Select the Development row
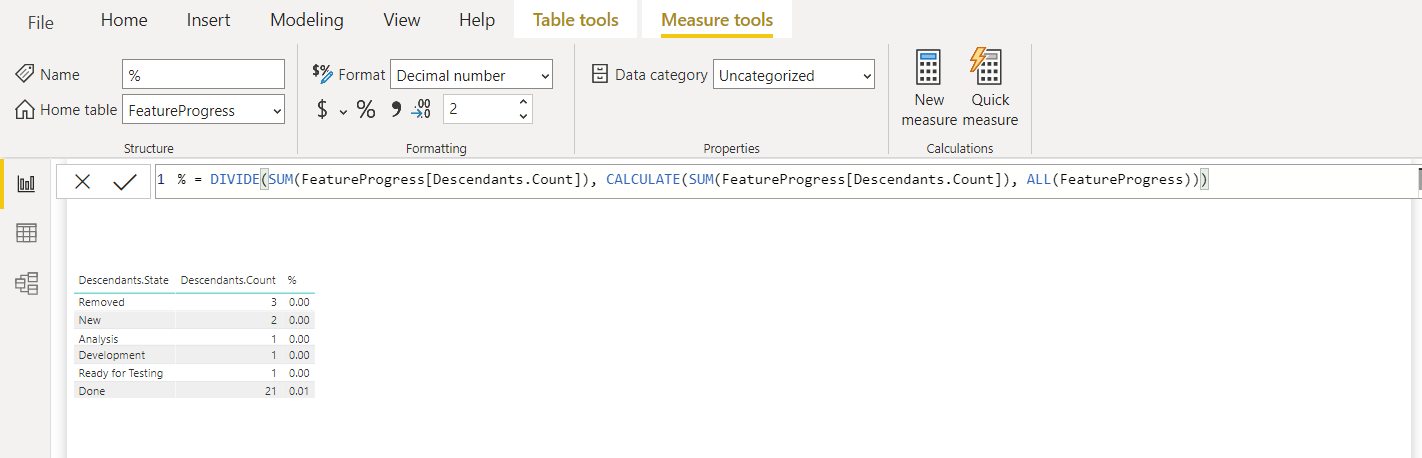 pos(195,355)
